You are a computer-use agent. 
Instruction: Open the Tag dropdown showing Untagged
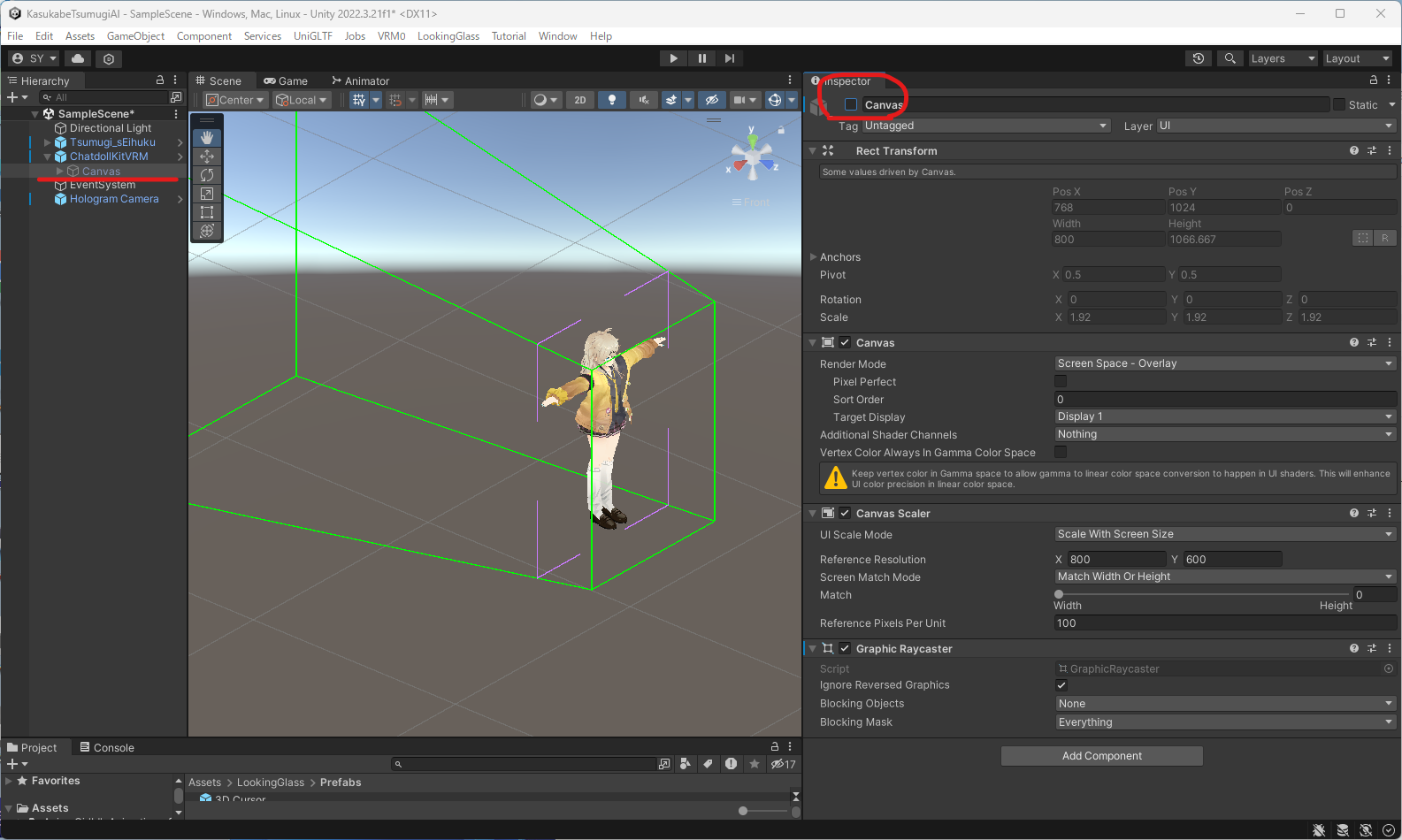986,126
